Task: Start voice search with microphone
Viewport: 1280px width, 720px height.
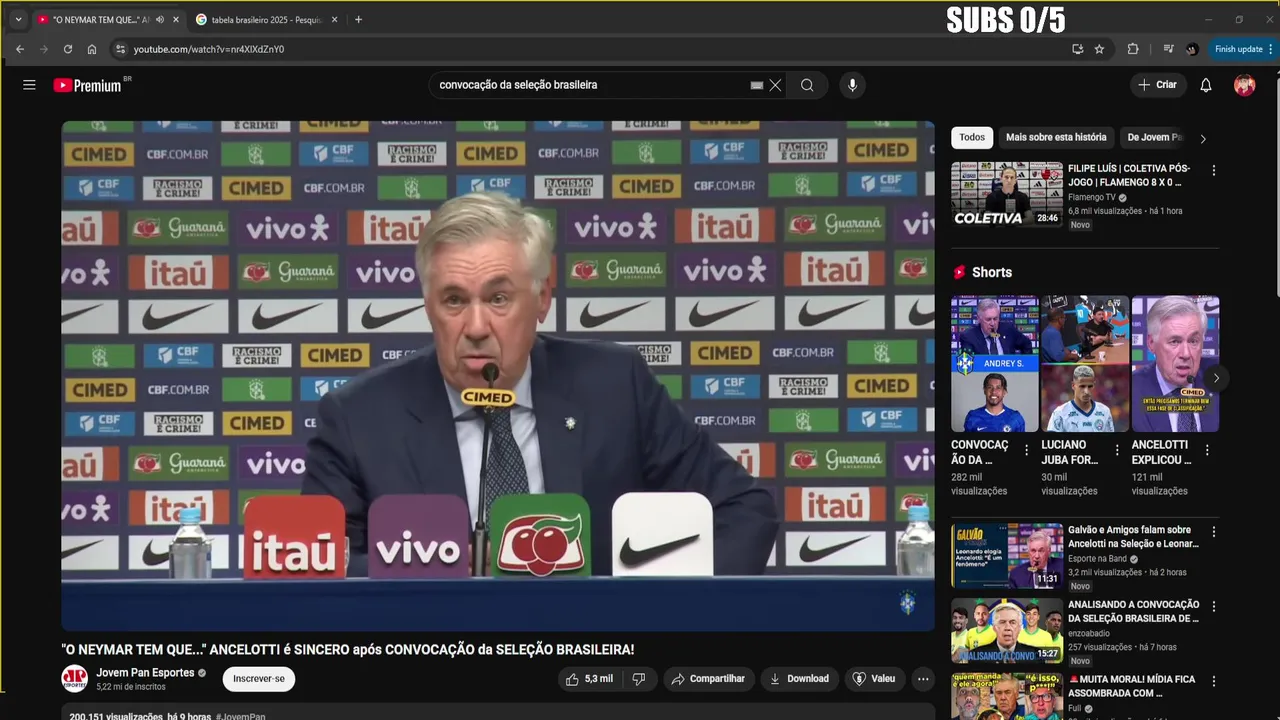Action: coord(852,85)
